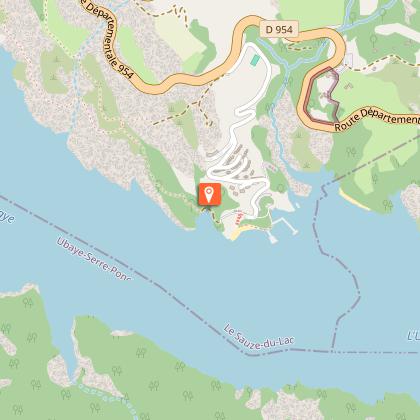Screen dimensions: 420x420
Task: Click the Le Sauze-du-Lac boundary label
Action: [259, 337]
